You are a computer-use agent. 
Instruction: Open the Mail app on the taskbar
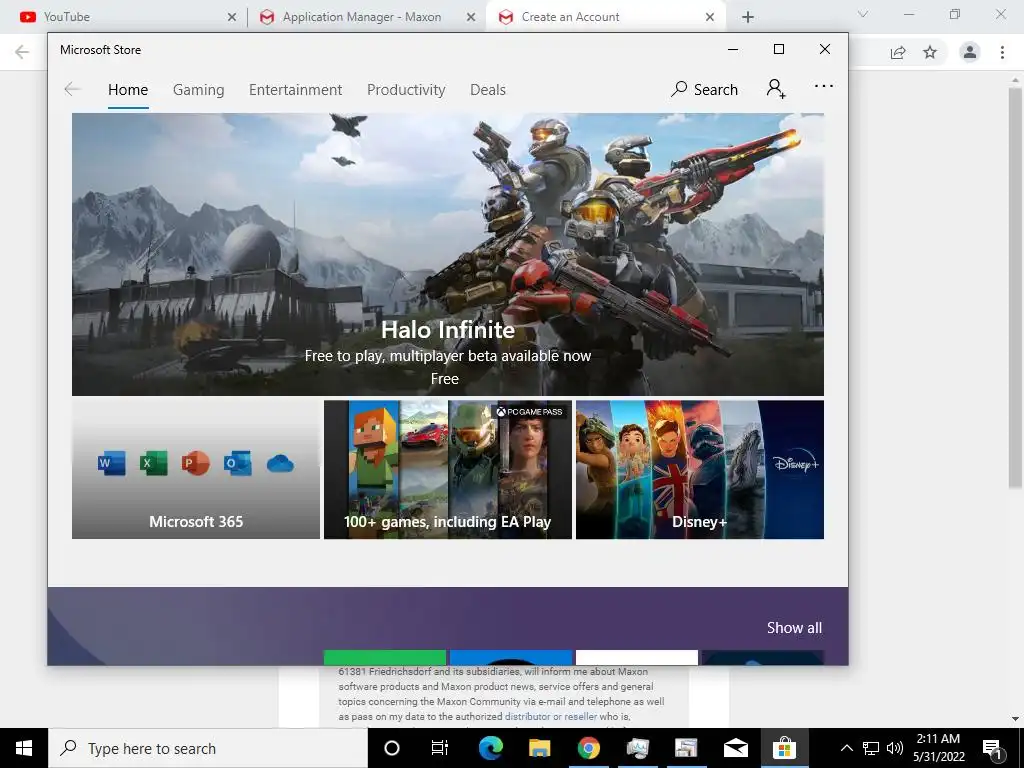pyautogui.click(x=735, y=748)
